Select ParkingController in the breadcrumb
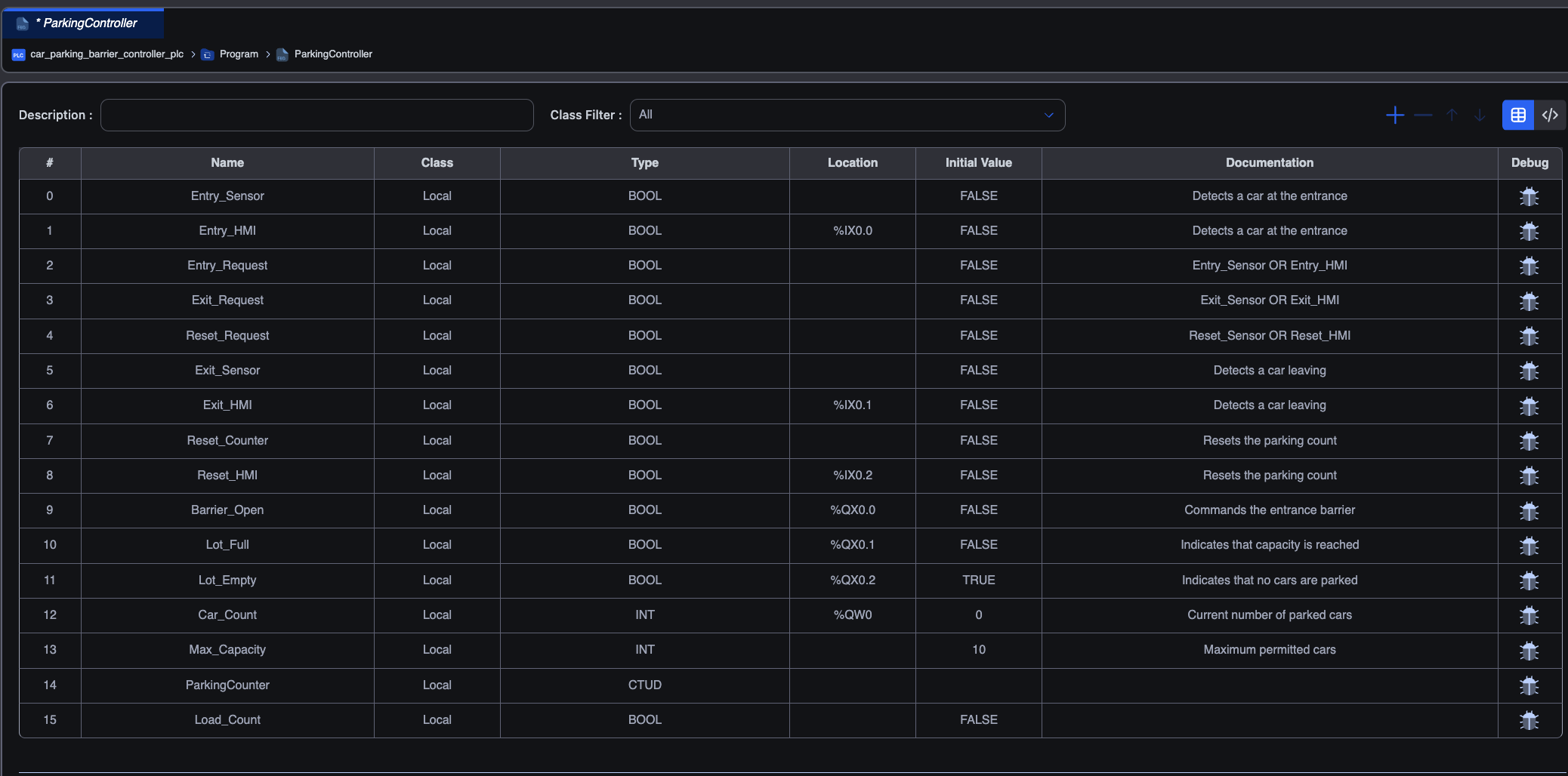Image resolution: width=1568 pixels, height=776 pixels. (x=325, y=54)
